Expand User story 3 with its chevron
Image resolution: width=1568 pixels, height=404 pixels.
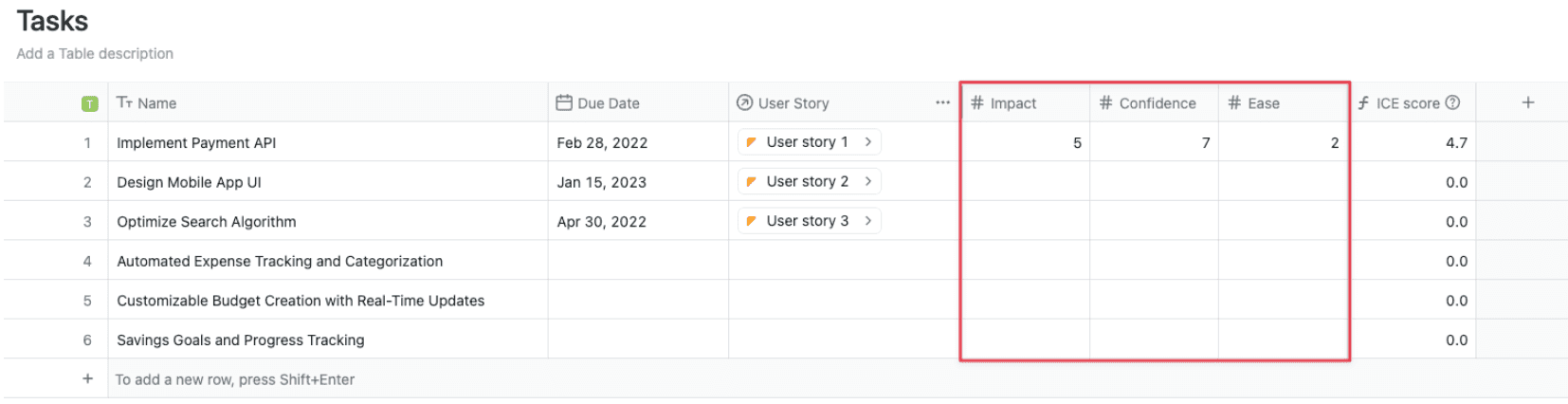pos(867,221)
